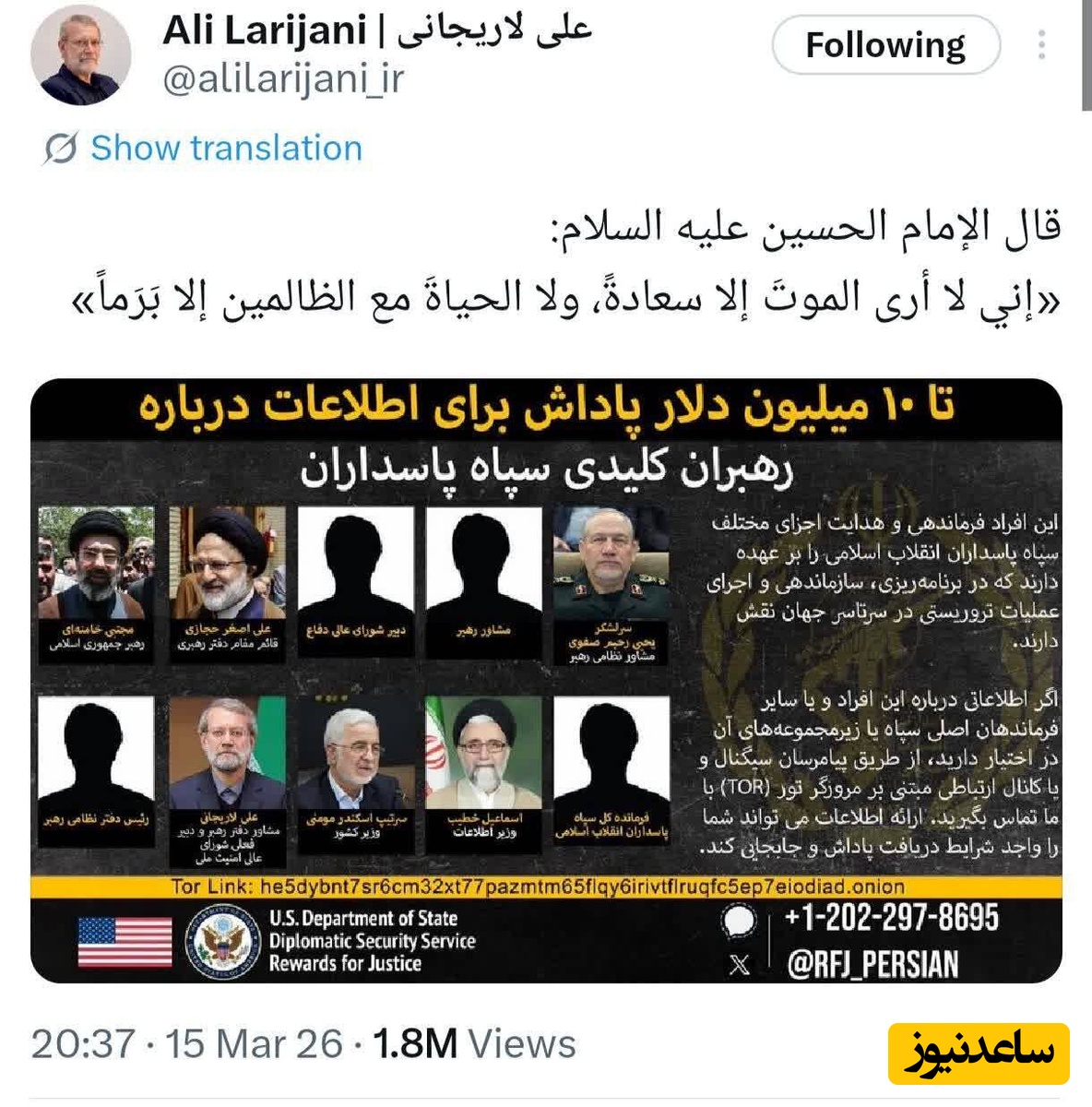Image resolution: width=1092 pixels, height=1107 pixels.
Task: Click the US flag icon in poster
Action: coord(125,941)
